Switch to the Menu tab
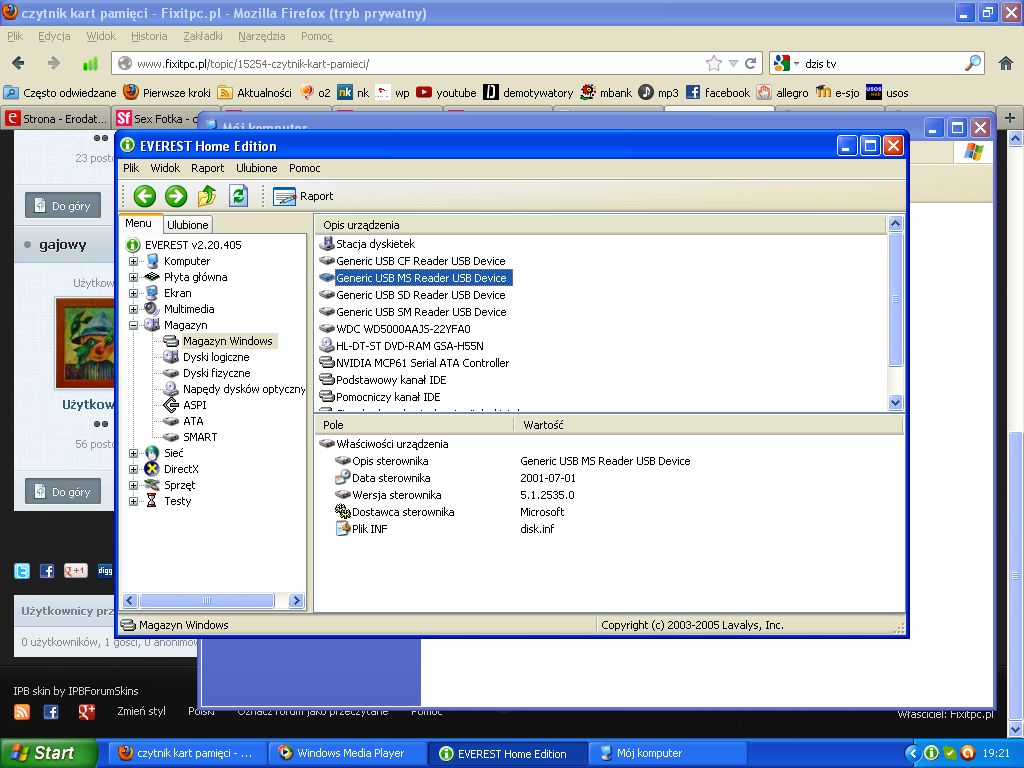The width and height of the screenshot is (1024, 768). tap(138, 223)
